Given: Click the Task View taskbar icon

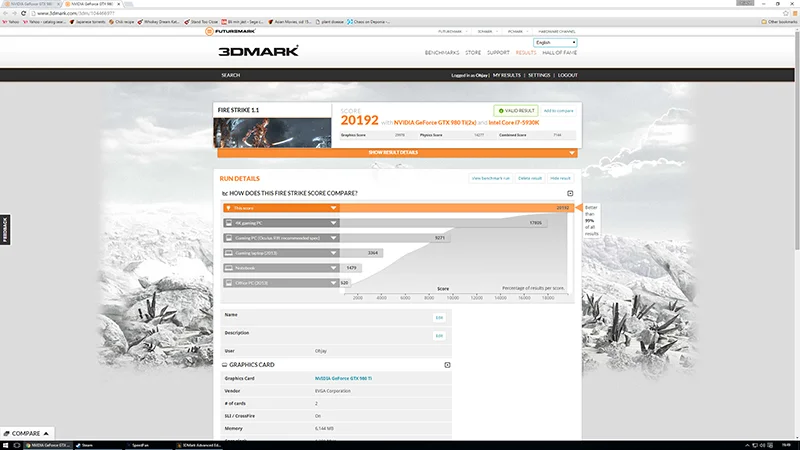Looking at the screenshot, I should click(x=17, y=445).
